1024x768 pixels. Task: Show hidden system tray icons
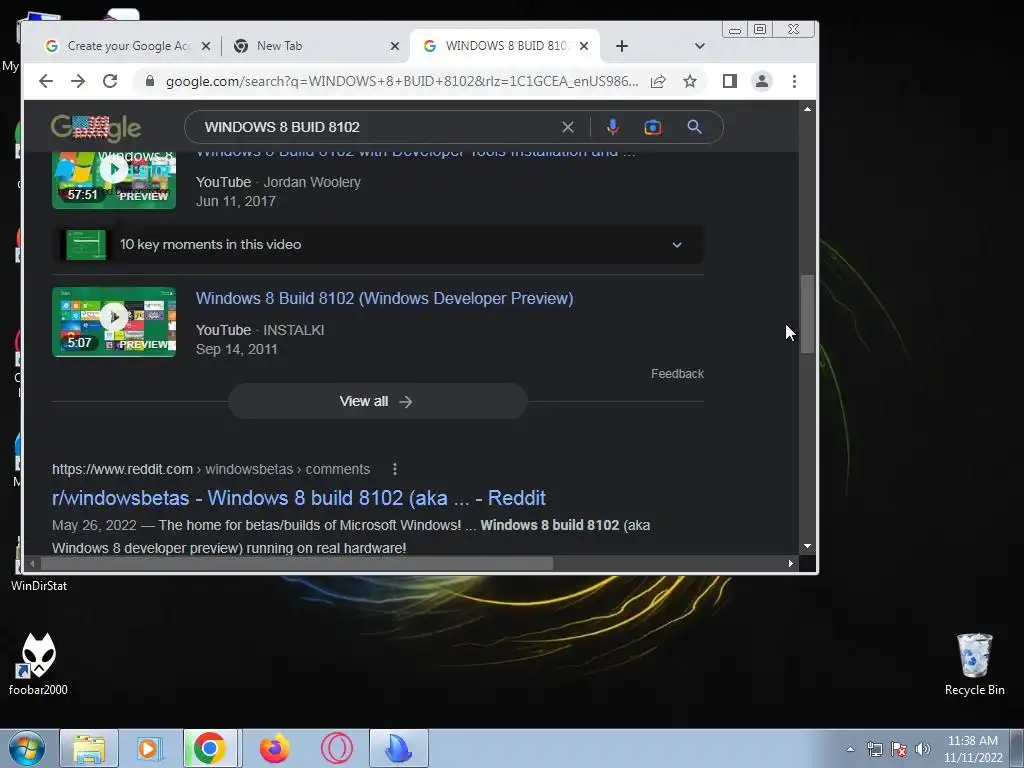(x=850, y=749)
